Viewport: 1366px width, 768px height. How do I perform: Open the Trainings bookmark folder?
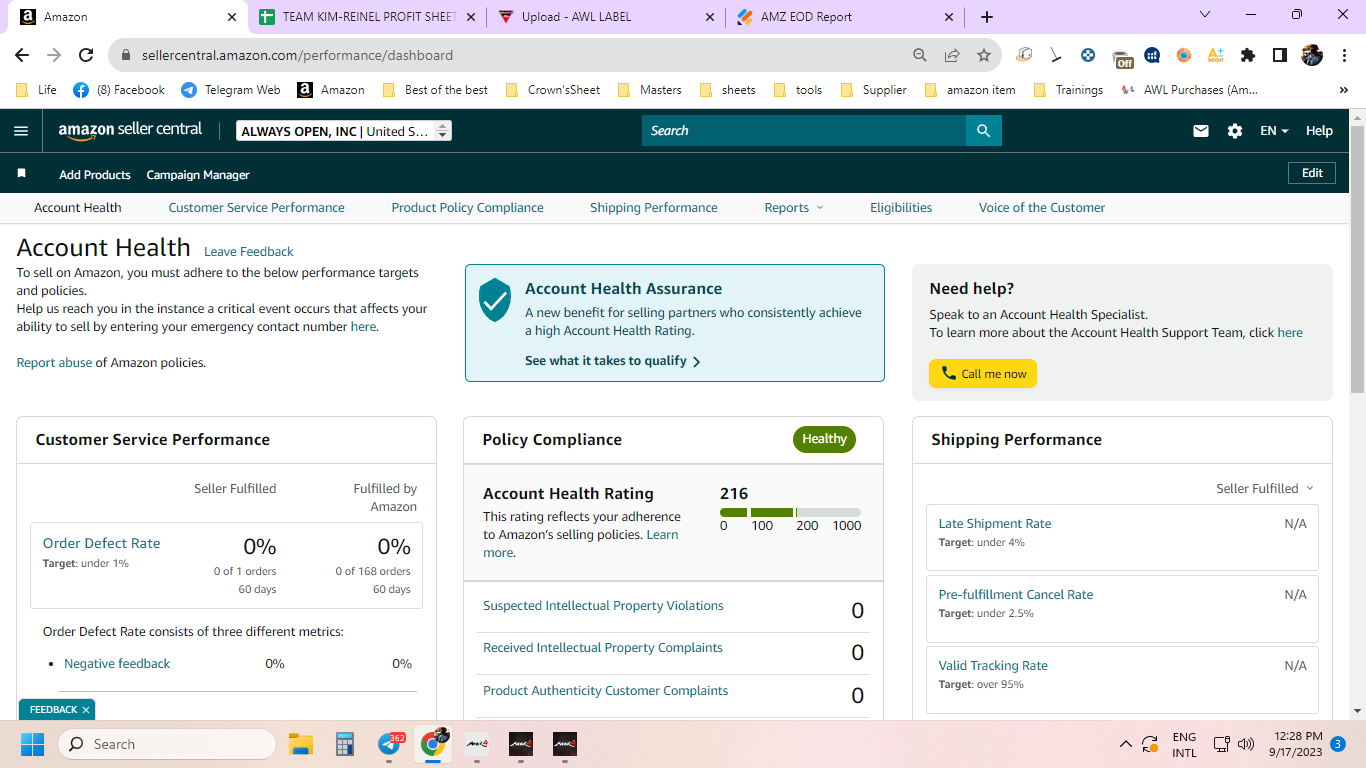point(1068,90)
